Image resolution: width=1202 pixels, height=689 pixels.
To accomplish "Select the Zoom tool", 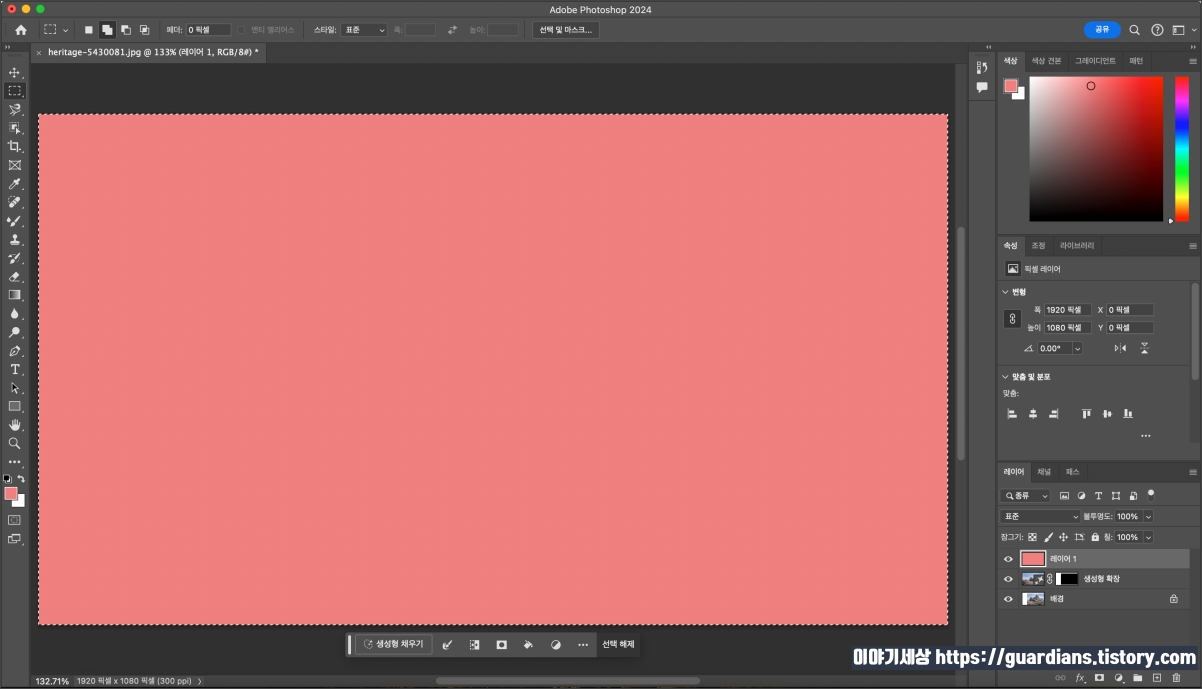I will (x=14, y=443).
